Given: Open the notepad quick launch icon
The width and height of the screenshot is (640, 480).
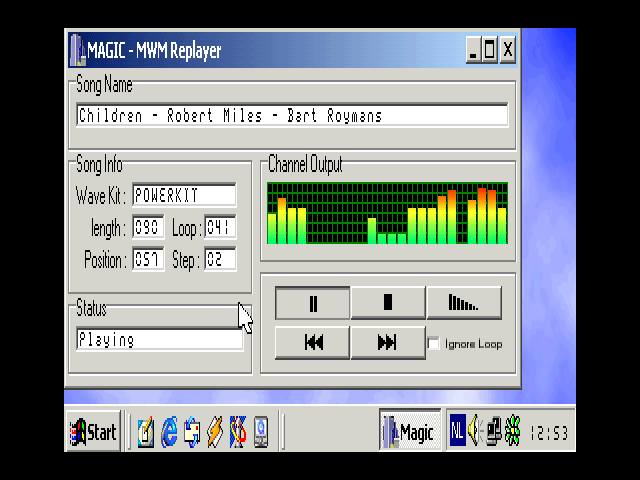Looking at the screenshot, I should [146, 432].
